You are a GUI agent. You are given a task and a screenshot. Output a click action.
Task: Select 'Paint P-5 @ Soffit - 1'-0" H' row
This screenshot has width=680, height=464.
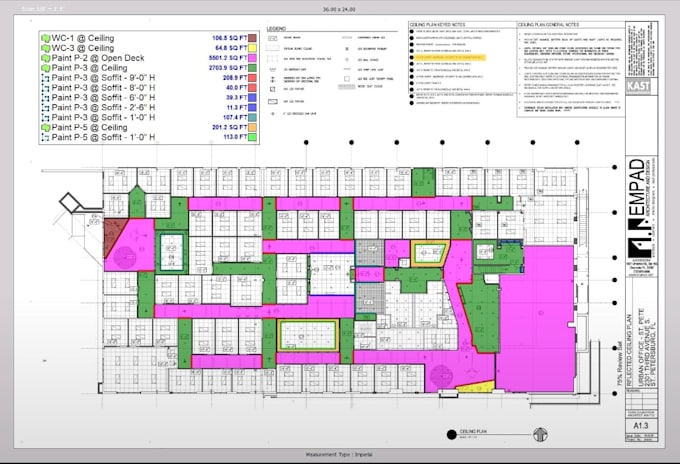pos(149,137)
